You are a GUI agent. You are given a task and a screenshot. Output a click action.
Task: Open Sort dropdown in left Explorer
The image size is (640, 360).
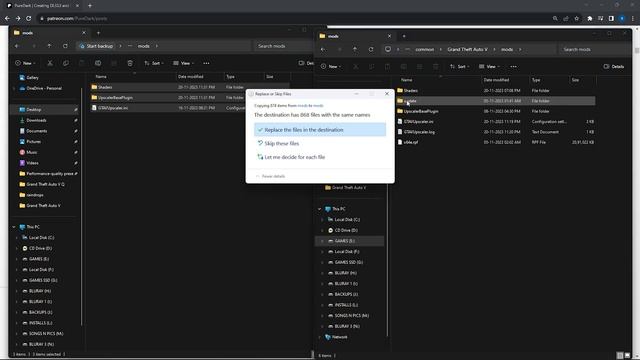click(153, 63)
